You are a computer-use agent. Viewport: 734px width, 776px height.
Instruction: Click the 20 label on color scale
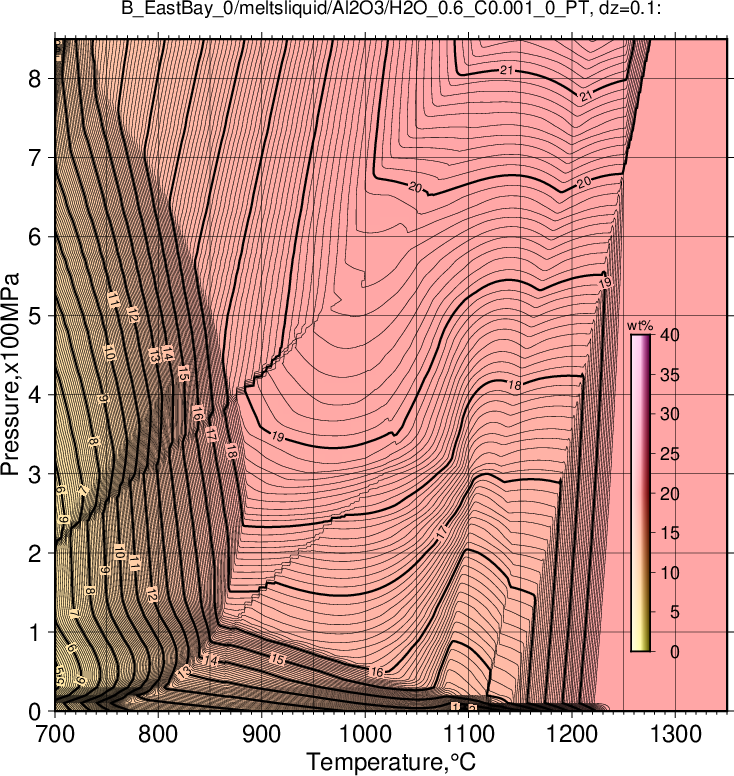(x=670, y=493)
